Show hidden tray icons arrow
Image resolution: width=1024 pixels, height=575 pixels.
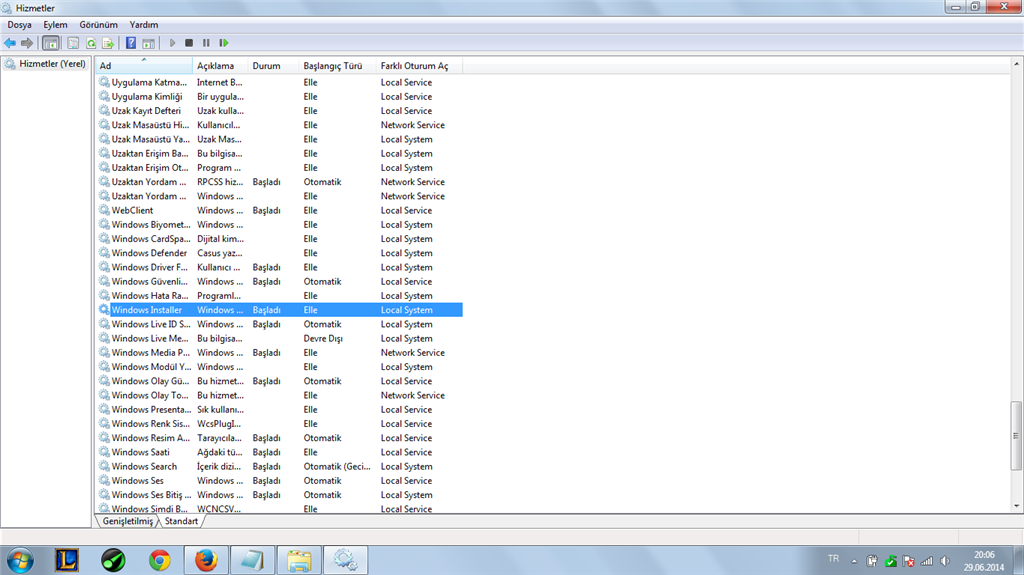coord(854,561)
